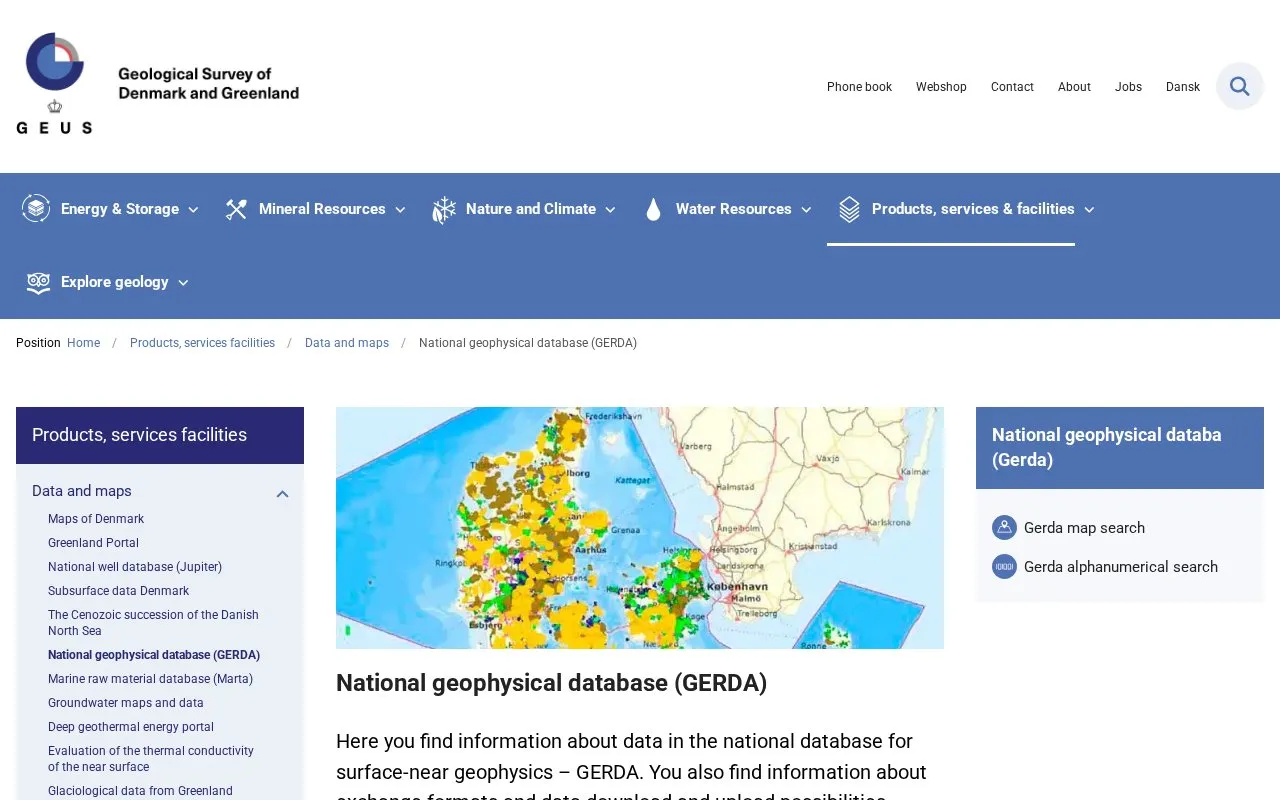Click the Gerda alphanumerical search icon
Screen dimensions: 1280x800
pyautogui.click(x=1004, y=567)
